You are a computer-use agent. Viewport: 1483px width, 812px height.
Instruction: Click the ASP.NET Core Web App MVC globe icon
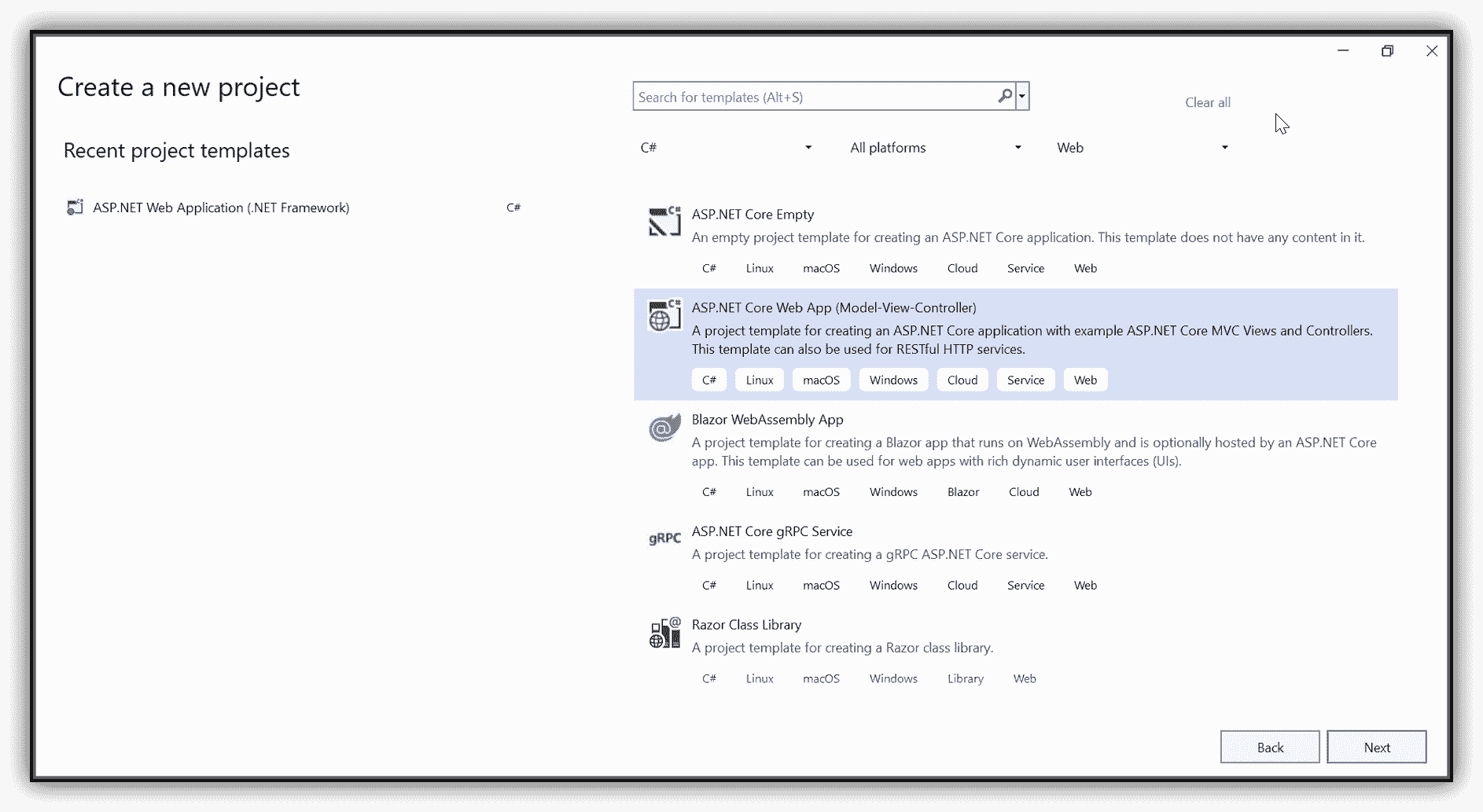(664, 315)
